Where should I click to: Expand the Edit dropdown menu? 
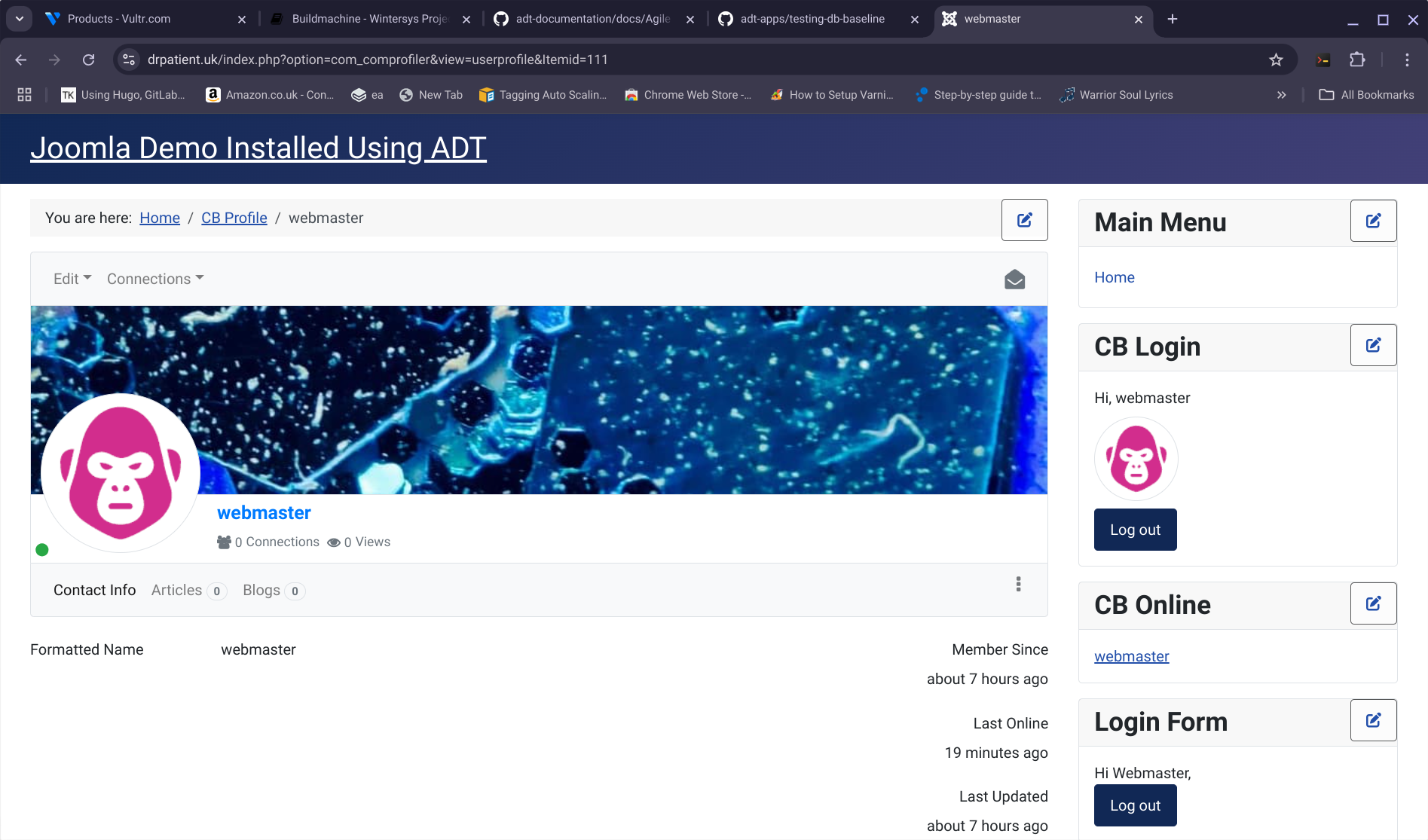tap(72, 279)
